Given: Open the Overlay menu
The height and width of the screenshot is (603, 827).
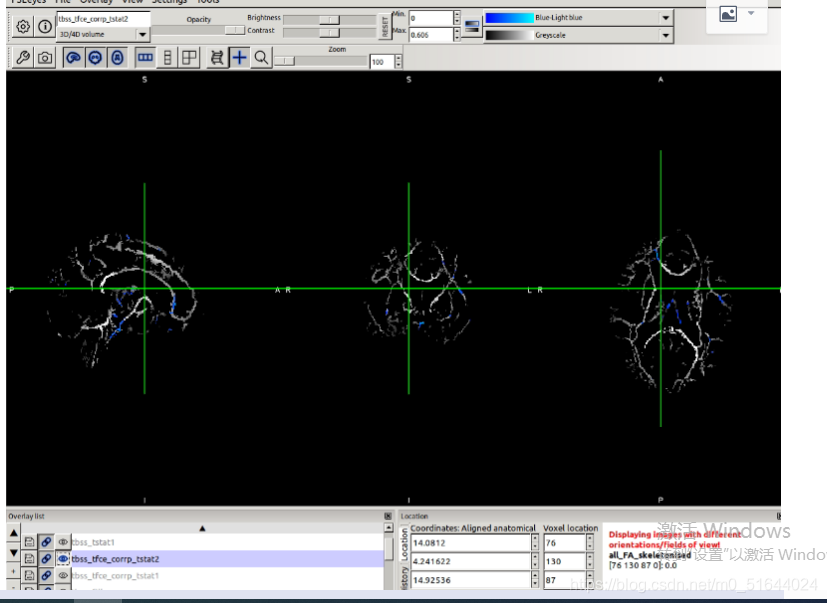Looking at the screenshot, I should click(96, 2).
